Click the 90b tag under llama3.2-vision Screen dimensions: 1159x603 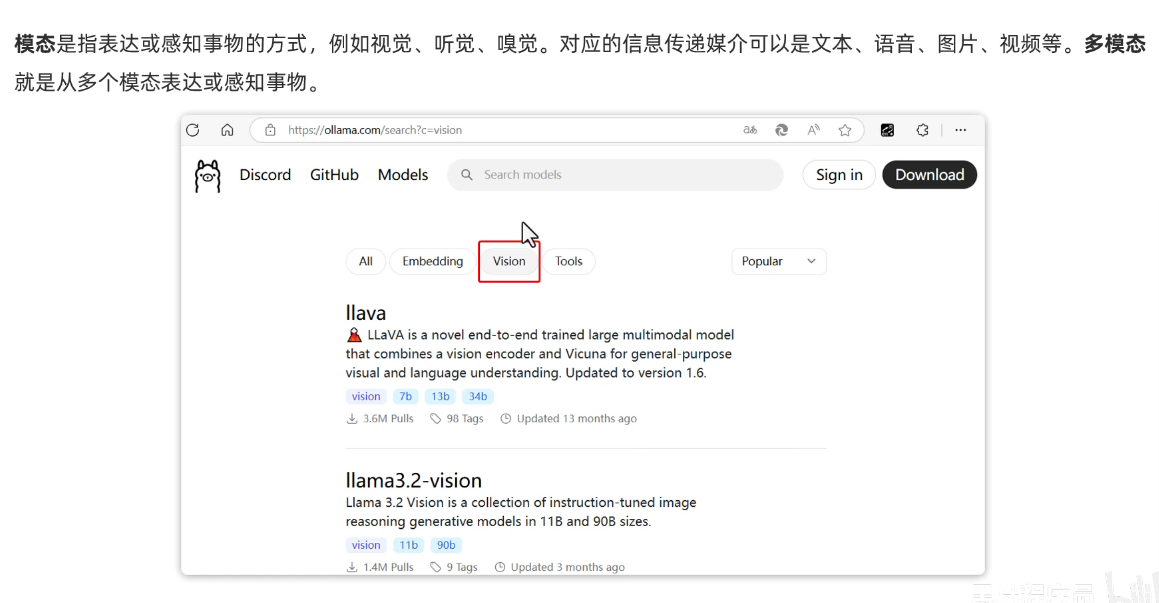[x=446, y=545]
